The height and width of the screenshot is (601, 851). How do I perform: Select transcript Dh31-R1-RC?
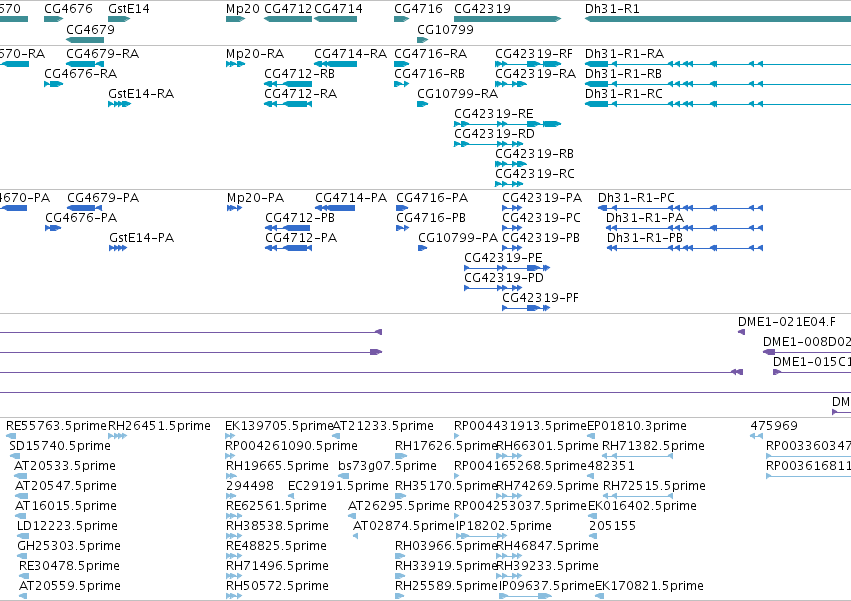tap(624, 93)
